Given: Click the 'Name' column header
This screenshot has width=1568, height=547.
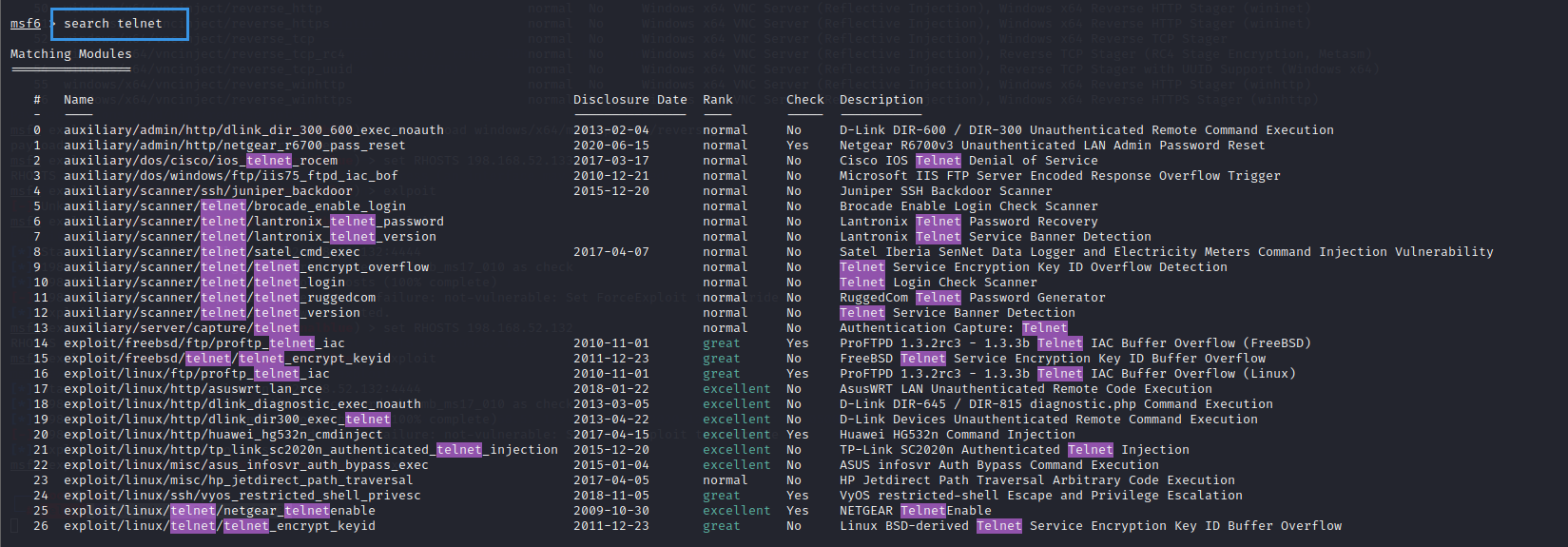Looking at the screenshot, I should coord(79,100).
